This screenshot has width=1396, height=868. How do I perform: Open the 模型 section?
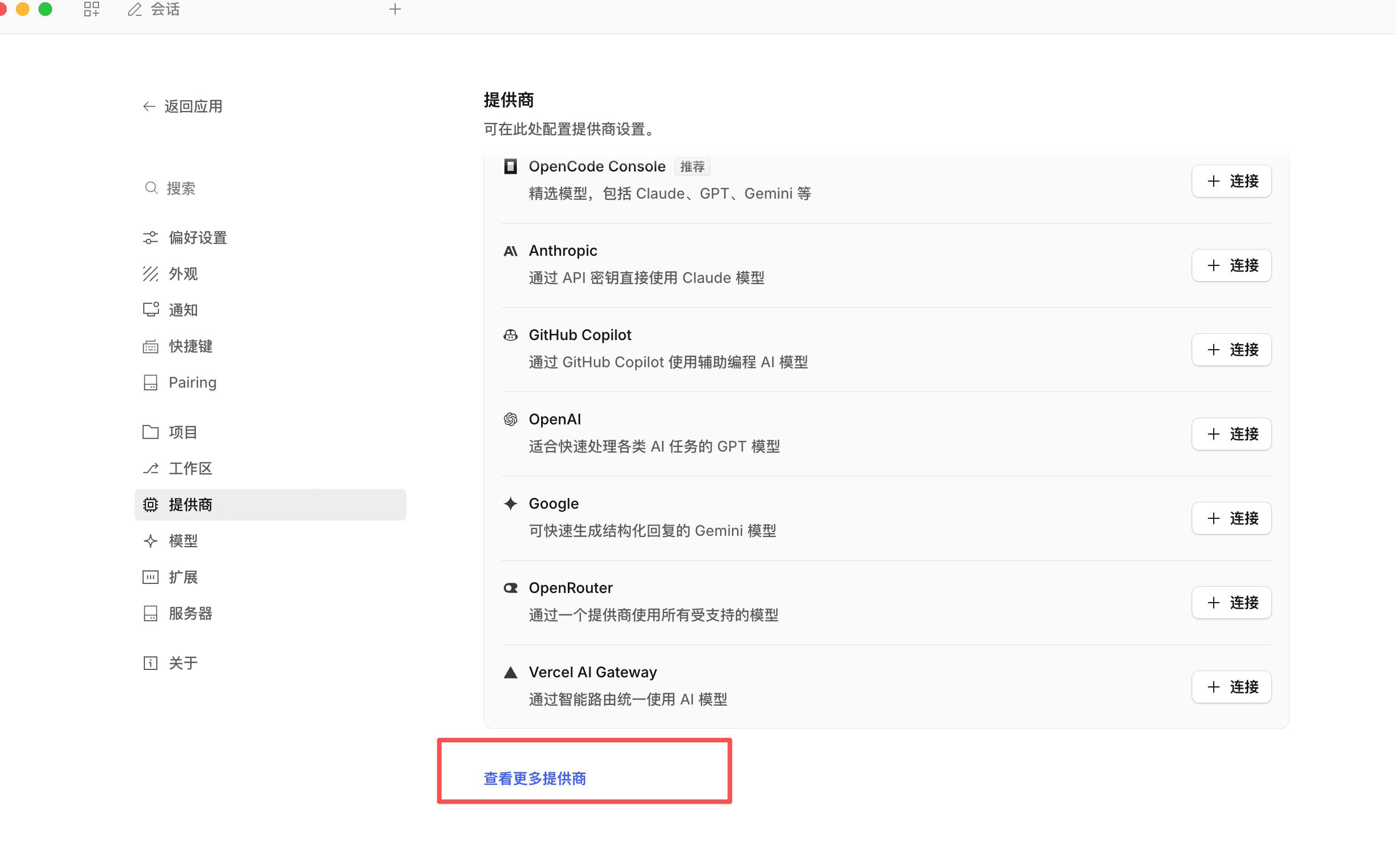point(270,541)
